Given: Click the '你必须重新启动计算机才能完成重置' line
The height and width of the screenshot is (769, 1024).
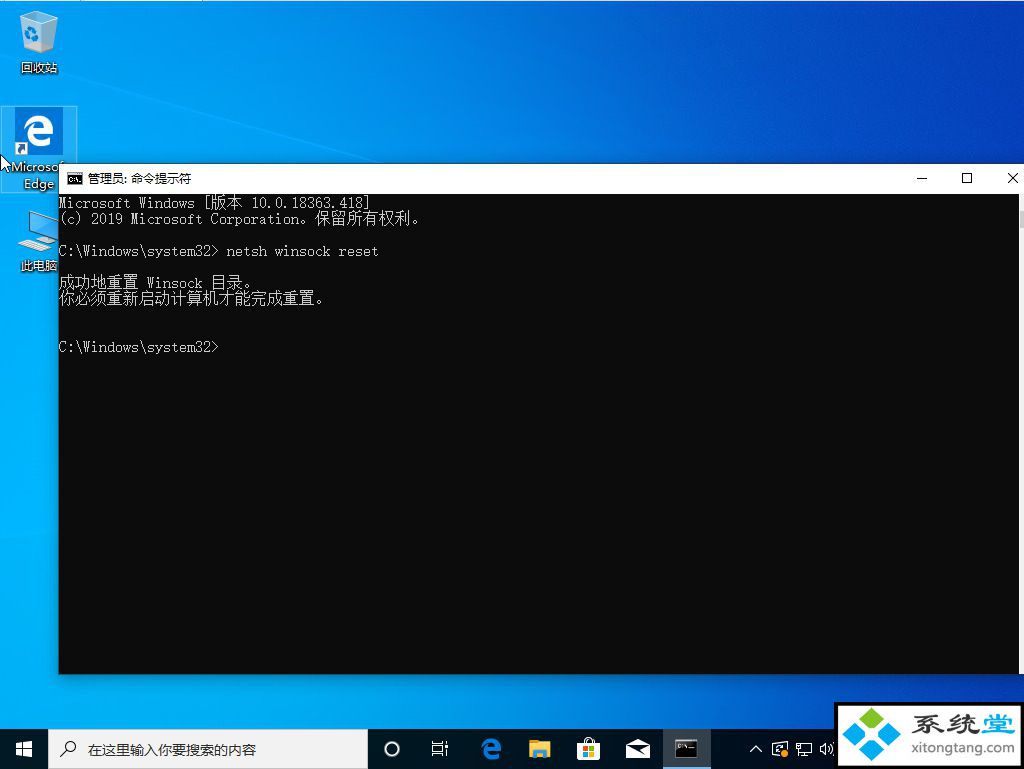Looking at the screenshot, I should click(191, 299).
